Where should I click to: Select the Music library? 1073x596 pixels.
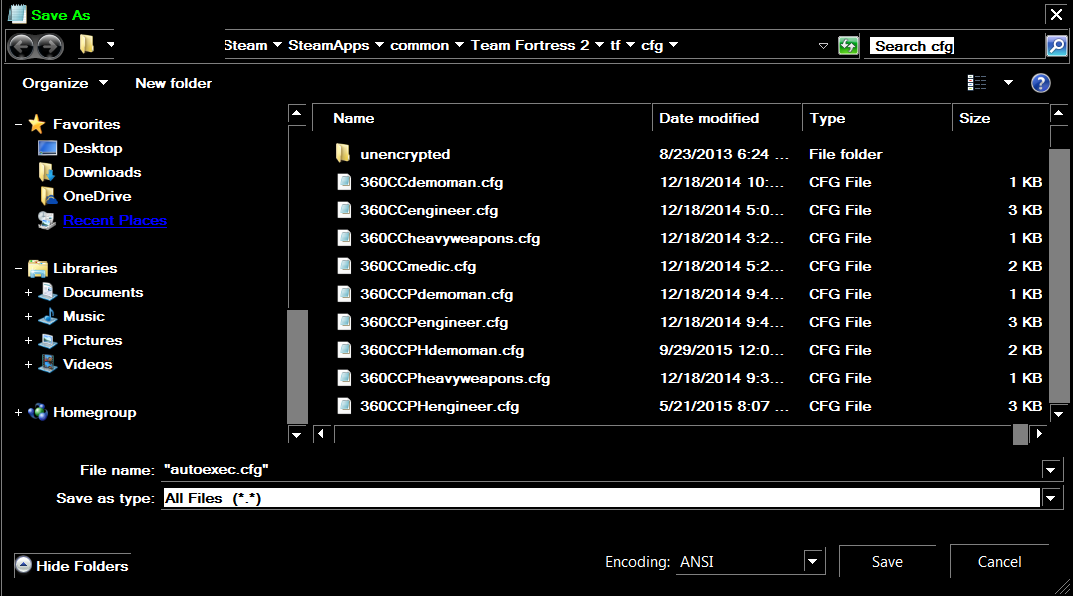[83, 316]
